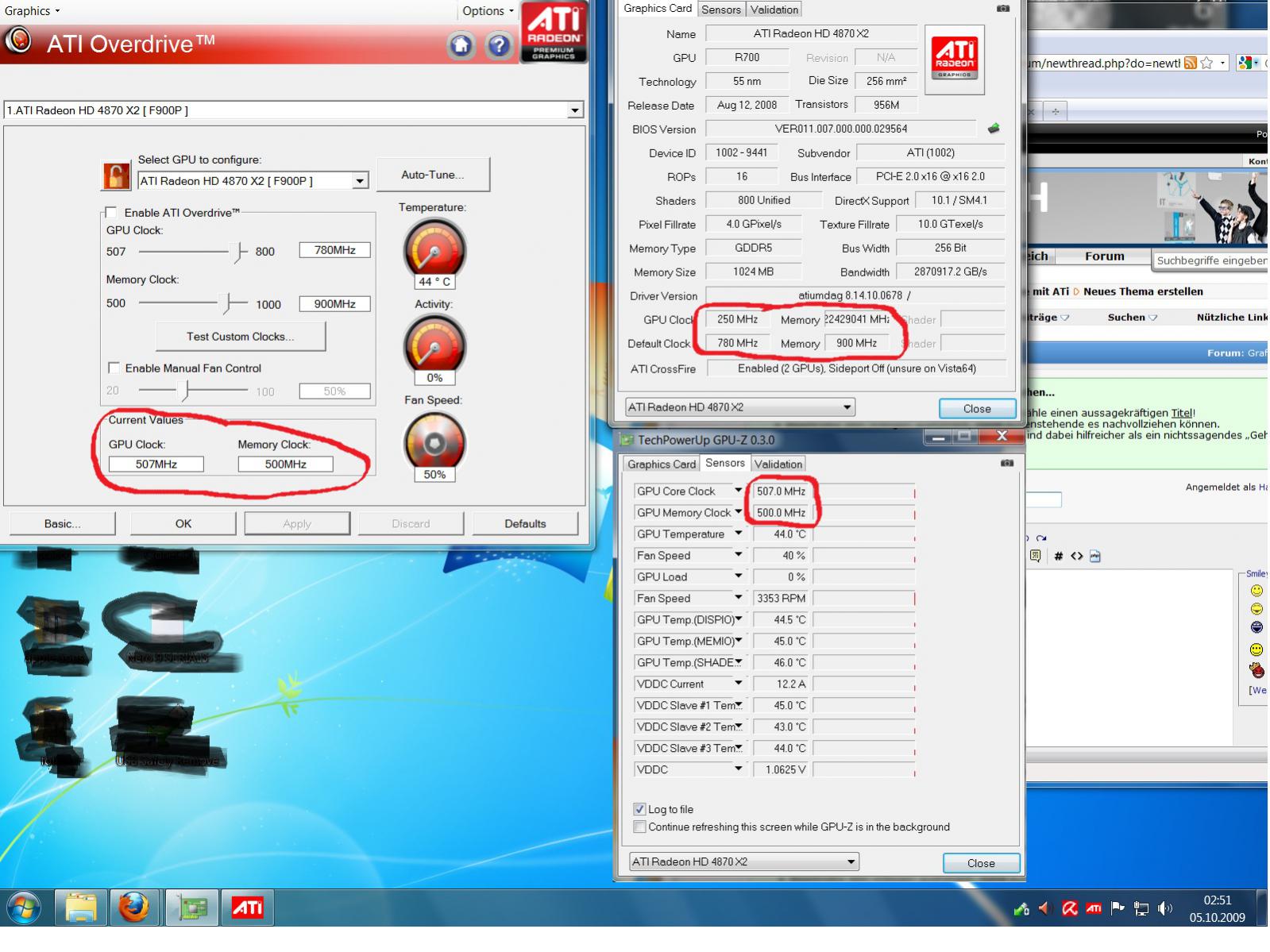Click Close in GPU-Z Sensors window
Viewport: 1270px width, 952px height.
(981, 863)
